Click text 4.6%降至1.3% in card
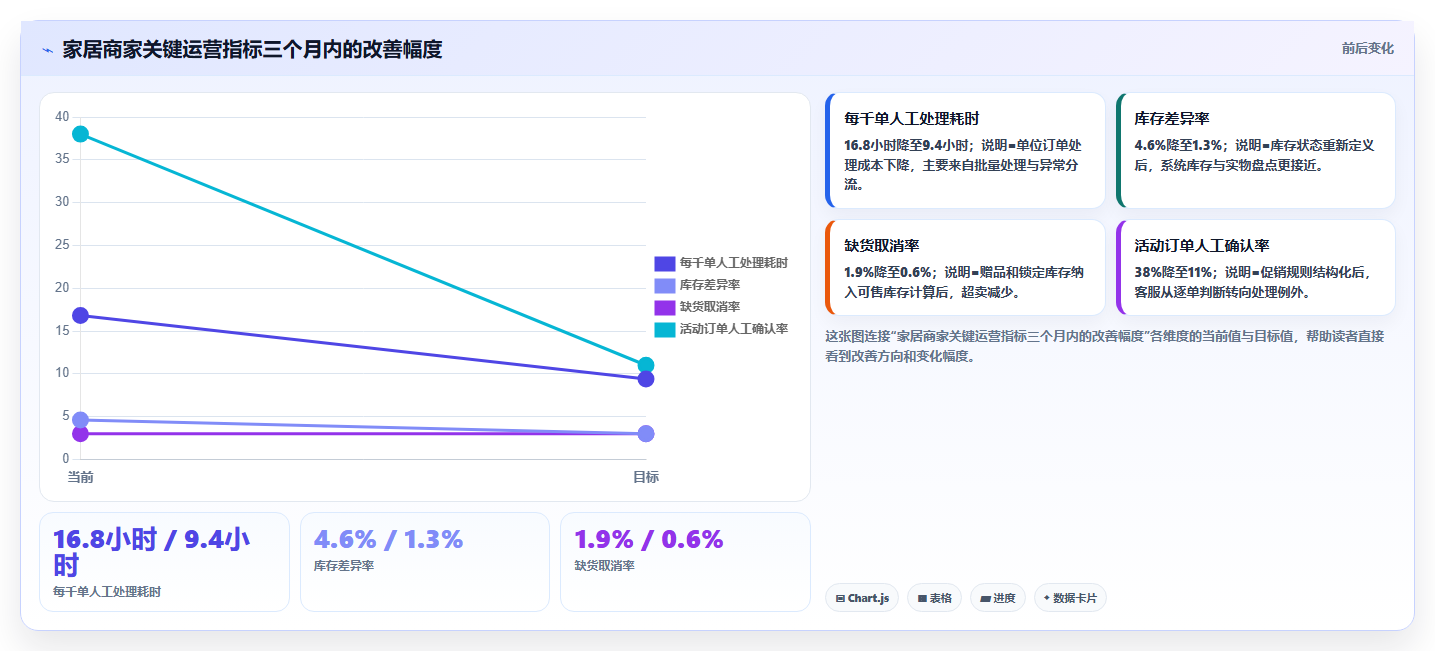The width and height of the screenshot is (1435, 651). coord(1179,145)
